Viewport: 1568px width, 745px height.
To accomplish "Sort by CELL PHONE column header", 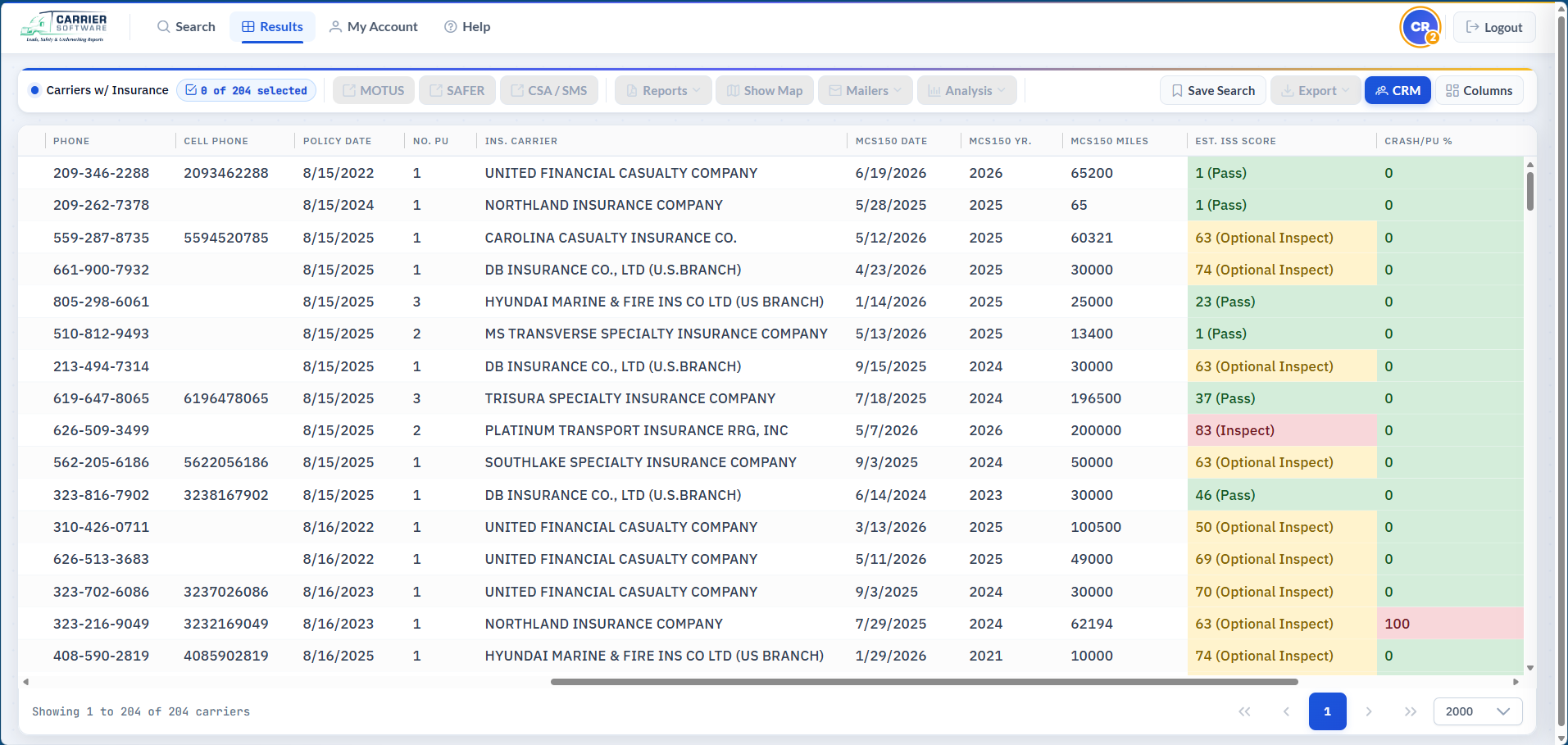I will (216, 141).
